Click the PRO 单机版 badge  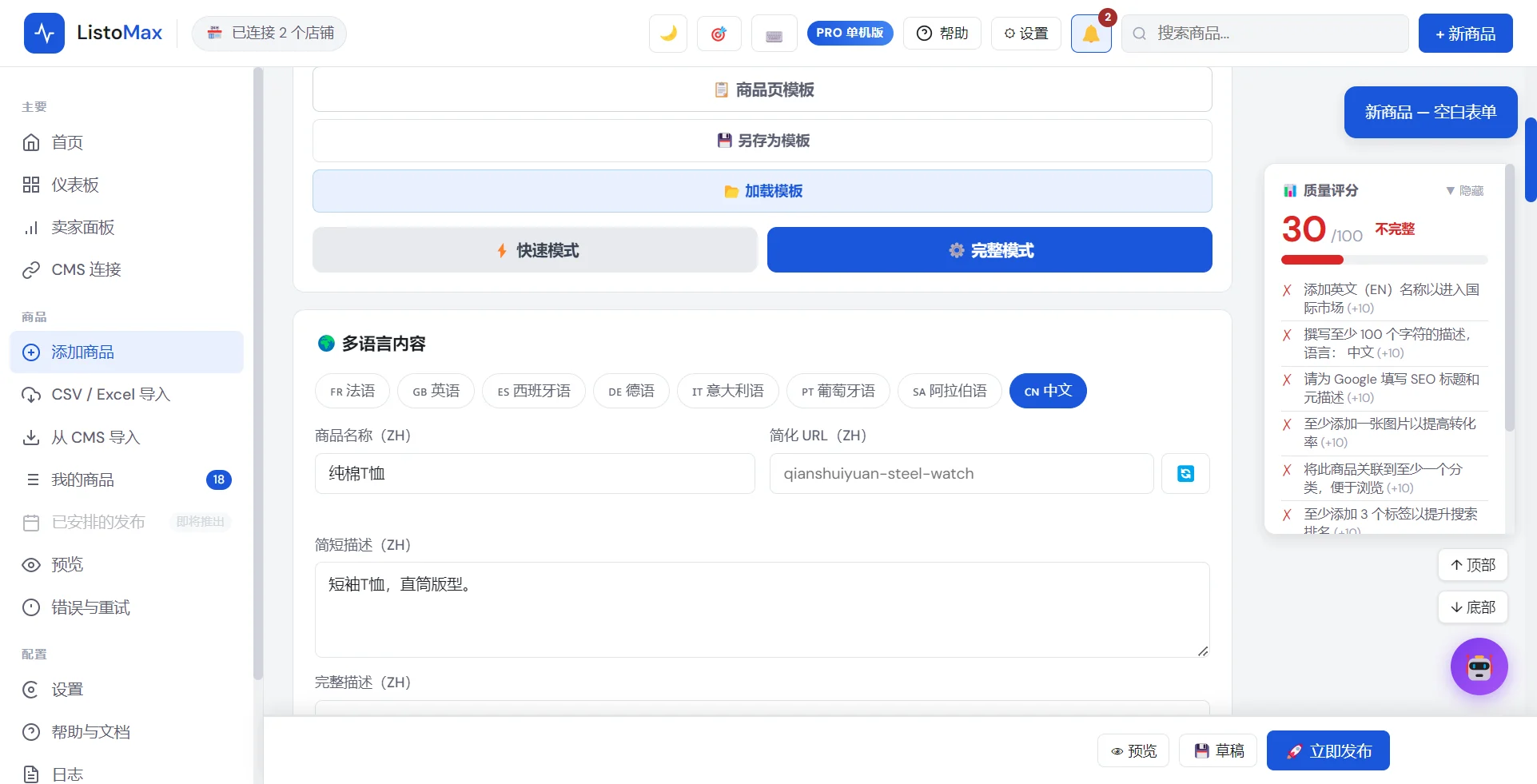point(850,33)
